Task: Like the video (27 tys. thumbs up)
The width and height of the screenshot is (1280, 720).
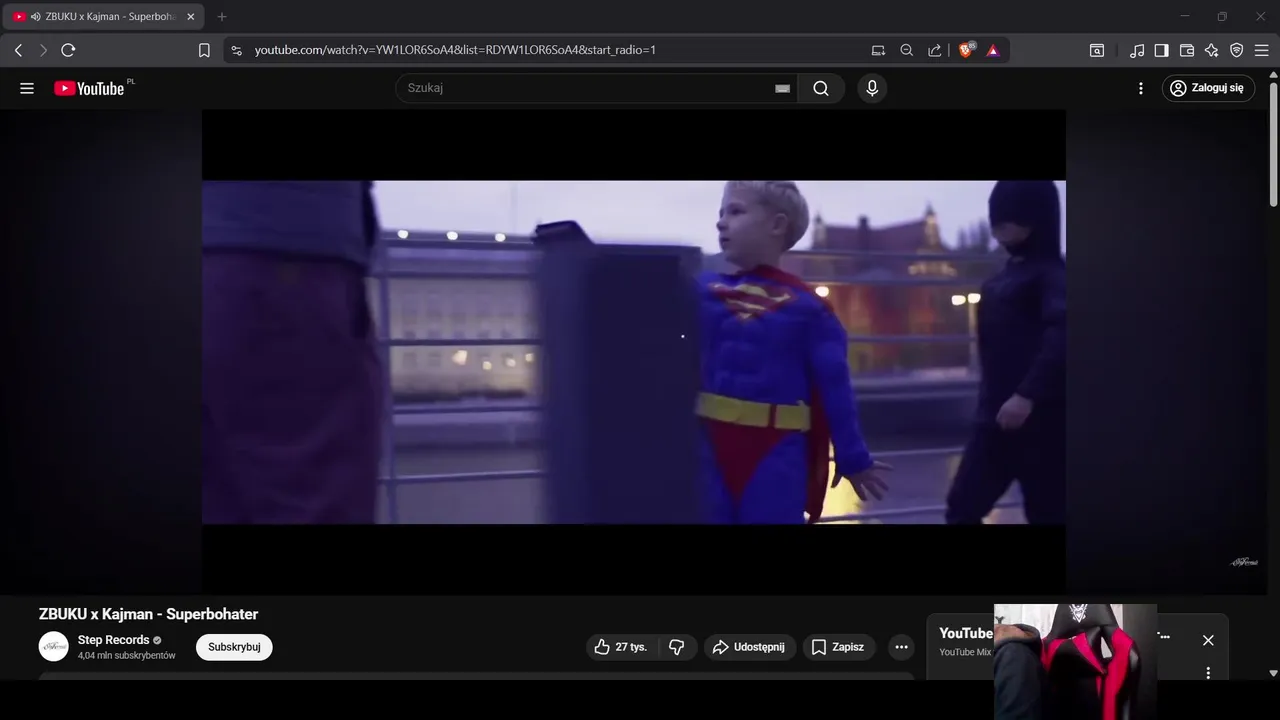Action: pos(621,647)
